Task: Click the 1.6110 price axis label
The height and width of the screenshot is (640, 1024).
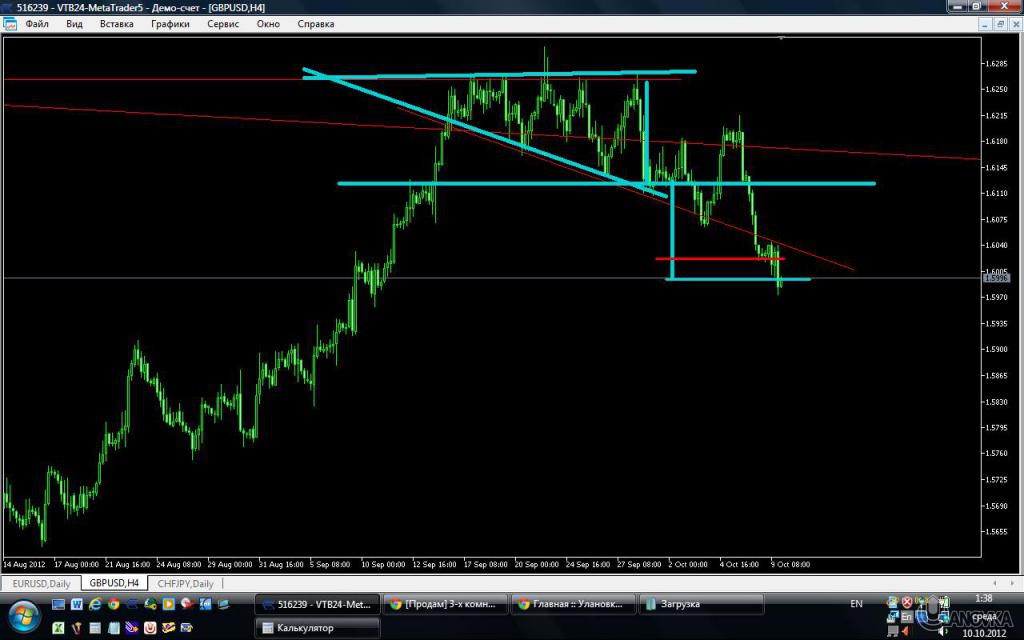Action: [995, 193]
